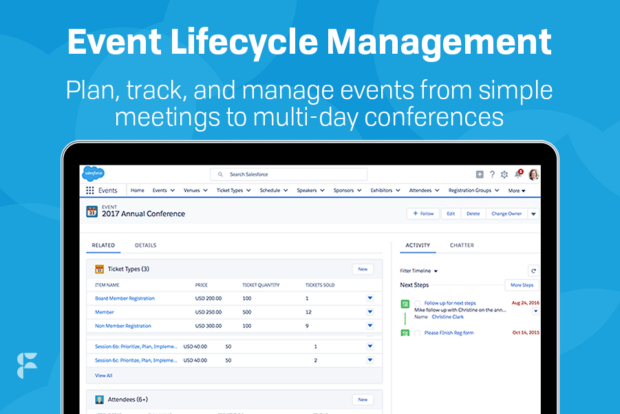Open Session 6b: Prioritize, Plan link

tap(136, 347)
